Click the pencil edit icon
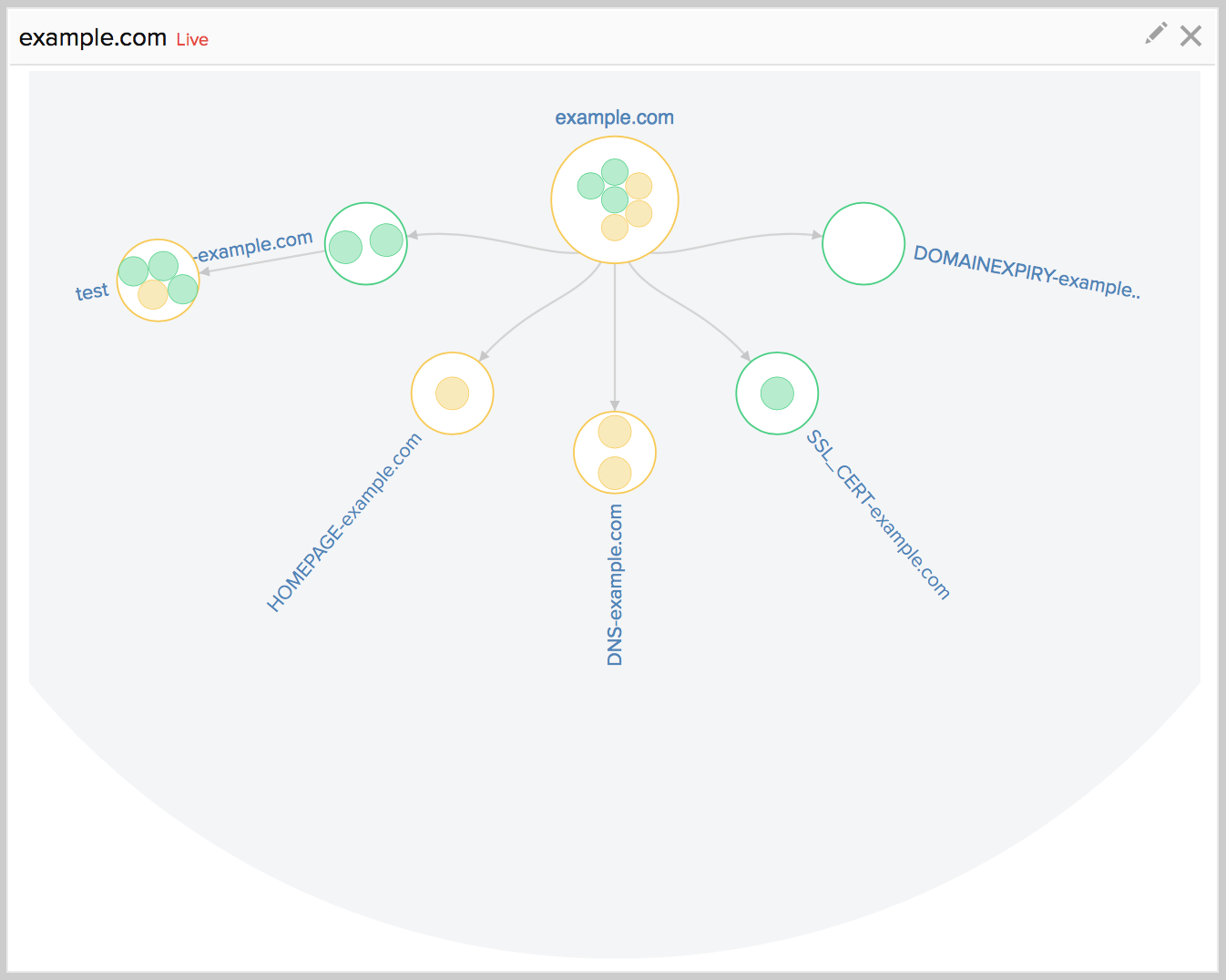Image resolution: width=1226 pixels, height=980 pixels. [1156, 34]
